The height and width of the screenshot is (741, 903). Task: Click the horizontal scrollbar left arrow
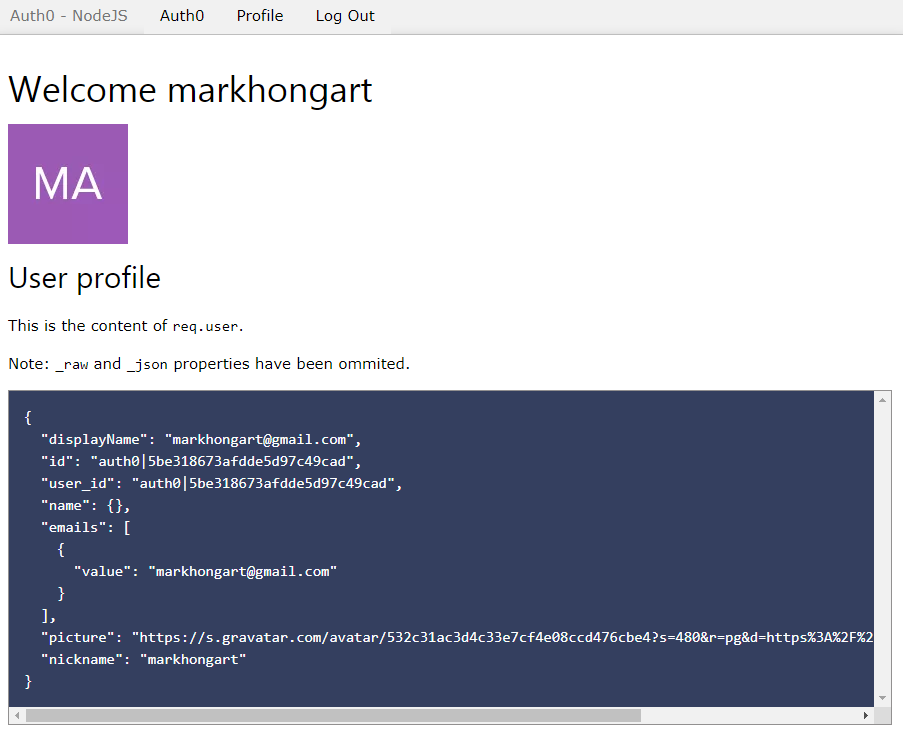coord(16,716)
